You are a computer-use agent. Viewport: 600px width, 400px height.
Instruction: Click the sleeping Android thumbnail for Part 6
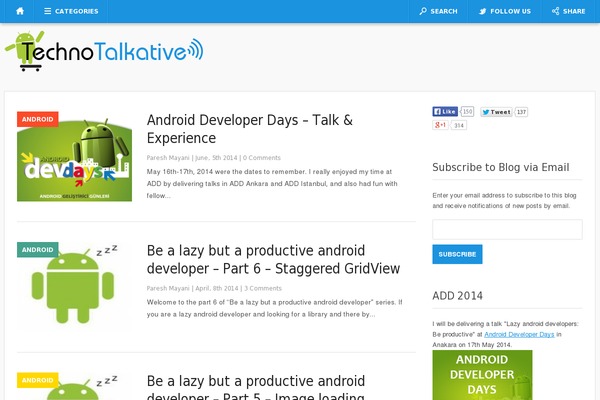pos(74,287)
